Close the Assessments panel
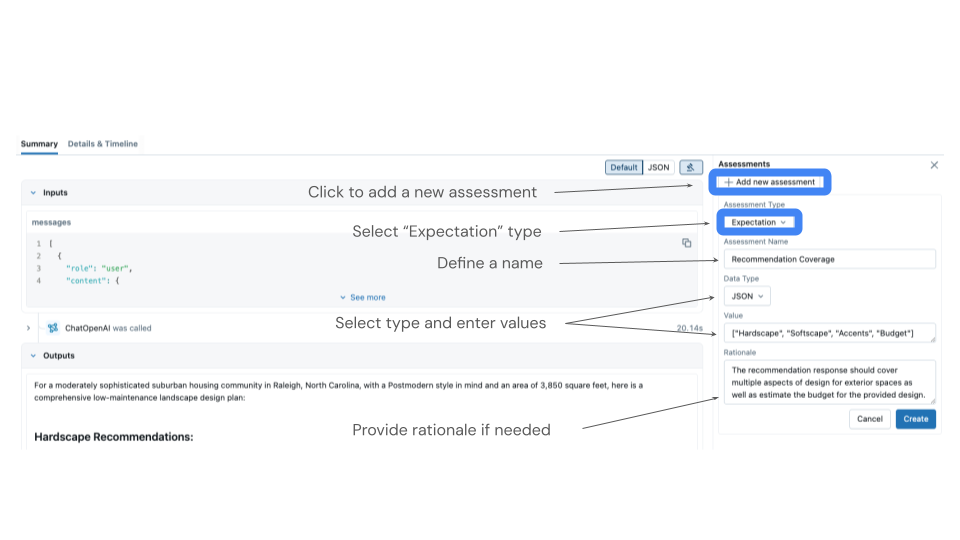Screen dimensions: 960x540 [x=934, y=165]
